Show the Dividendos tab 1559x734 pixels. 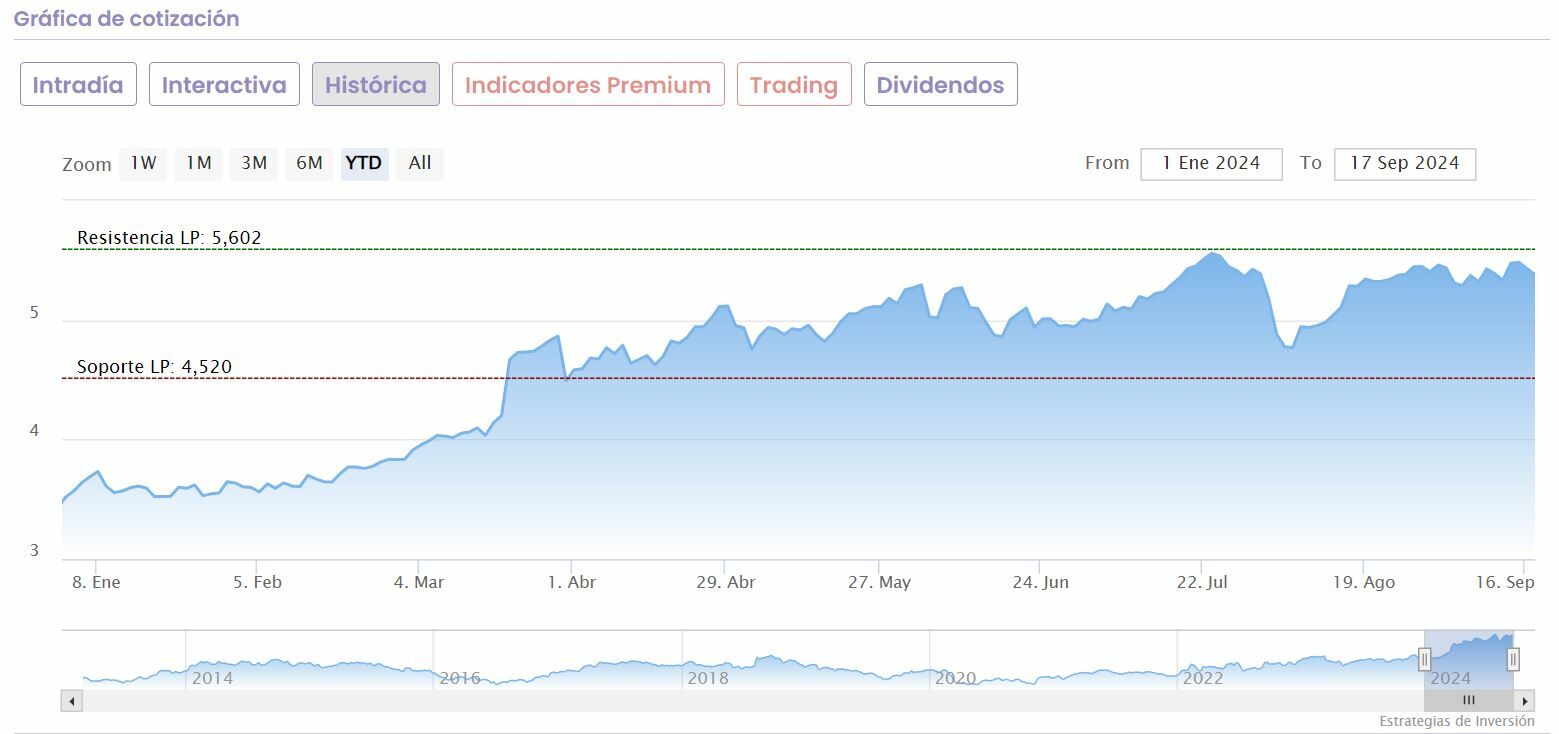coord(940,85)
